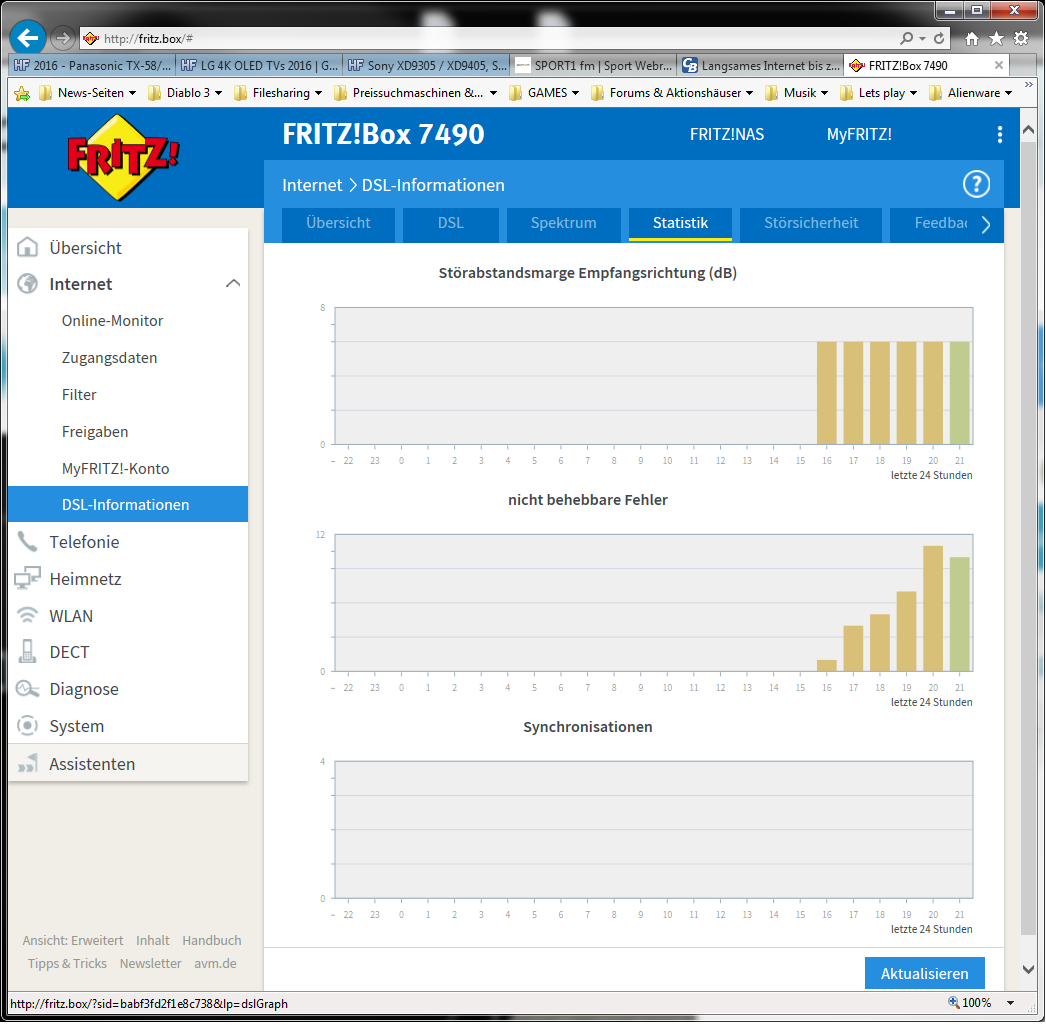Open the three-dot menu in FRITZ!Box header

(x=999, y=135)
